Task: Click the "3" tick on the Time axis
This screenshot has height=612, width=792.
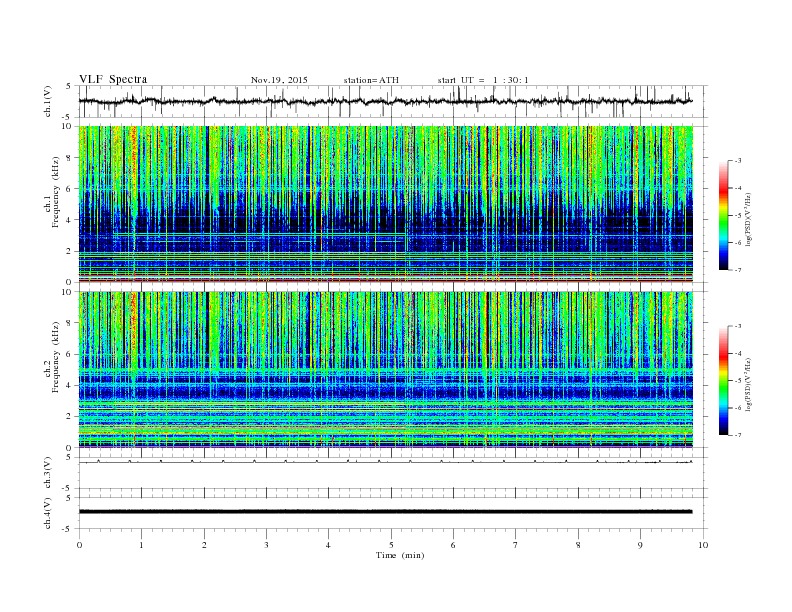Action: tap(266, 545)
